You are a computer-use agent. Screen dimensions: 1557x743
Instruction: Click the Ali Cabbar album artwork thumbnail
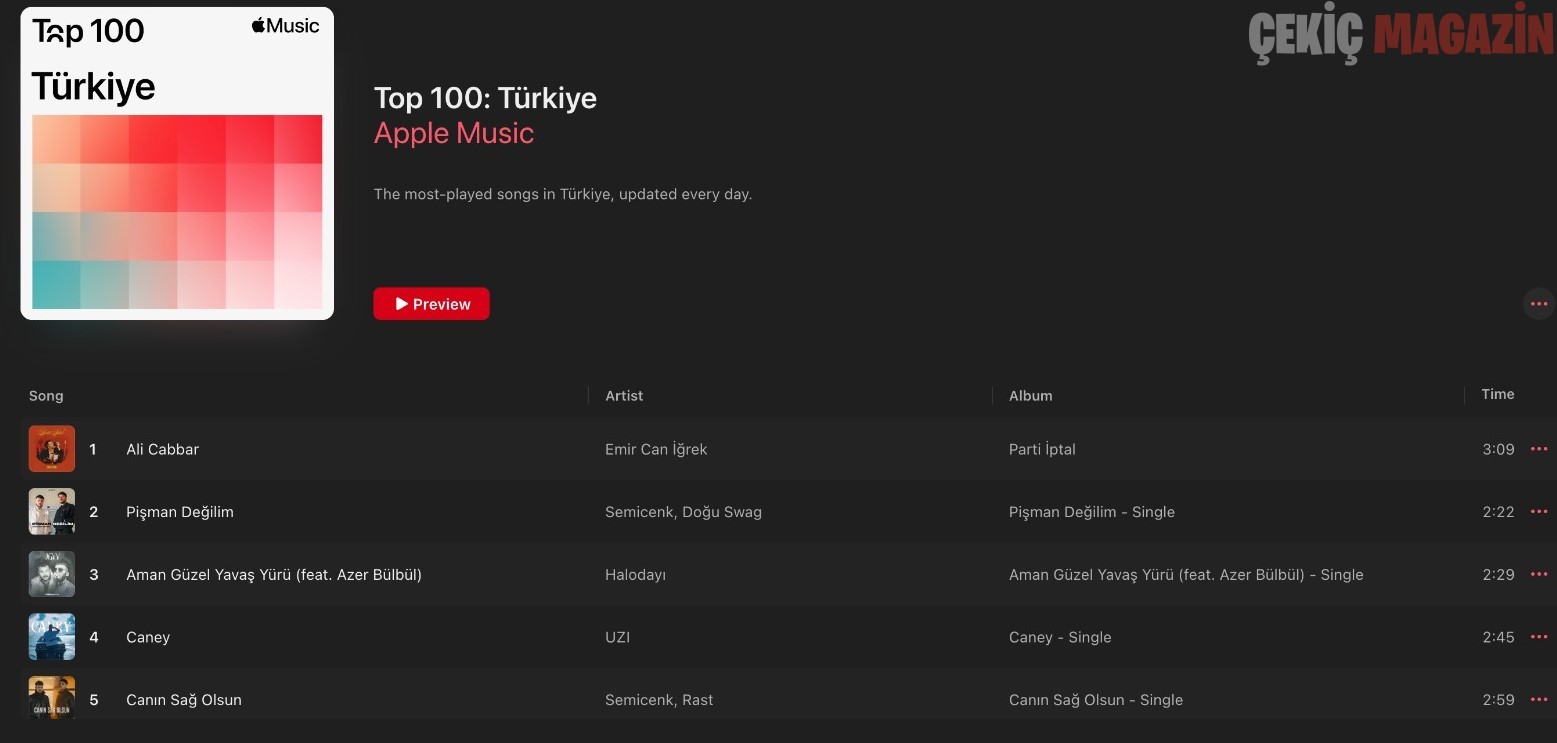coord(52,449)
